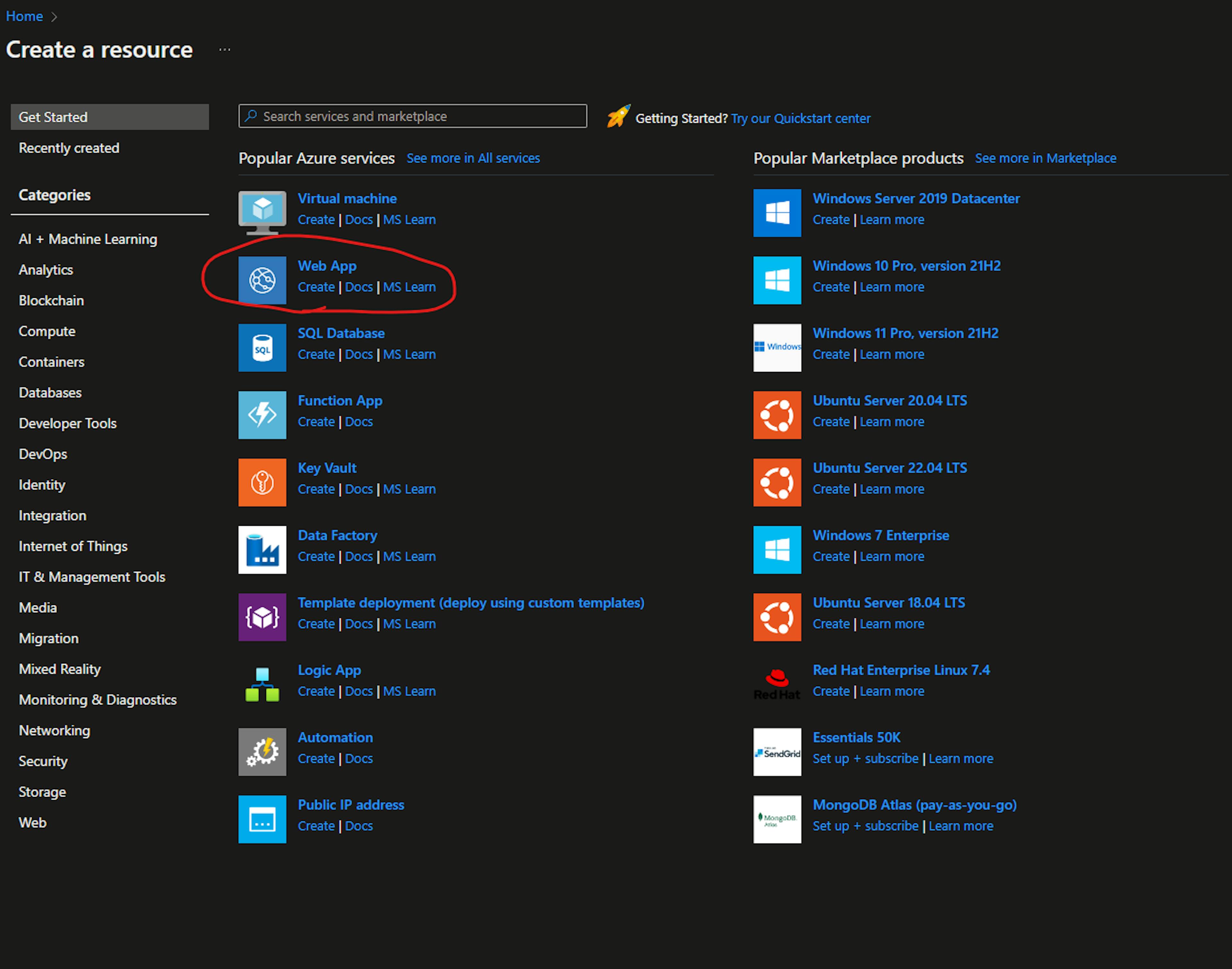Choose AI + Machine Learning category
Image resolution: width=1232 pixels, height=969 pixels.
88,239
